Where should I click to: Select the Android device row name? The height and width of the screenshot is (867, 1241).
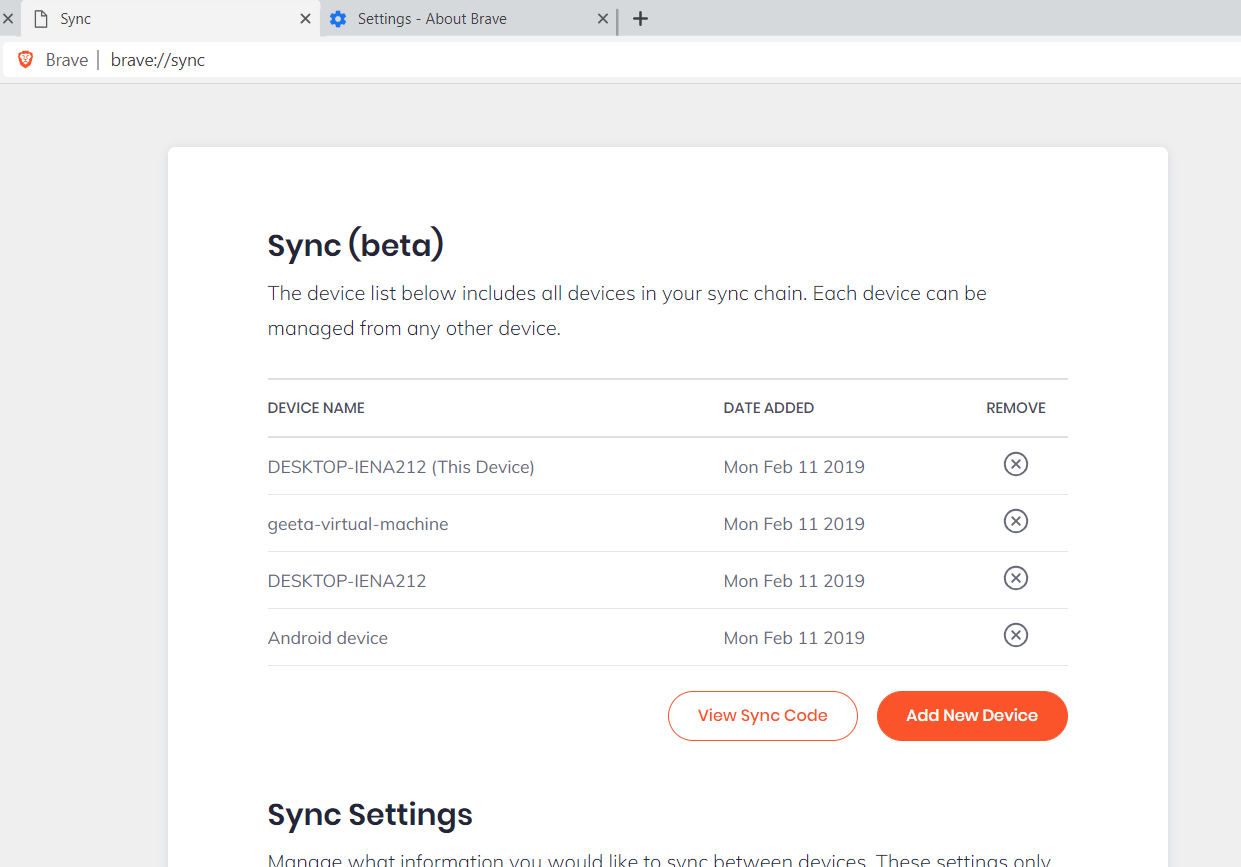(328, 638)
